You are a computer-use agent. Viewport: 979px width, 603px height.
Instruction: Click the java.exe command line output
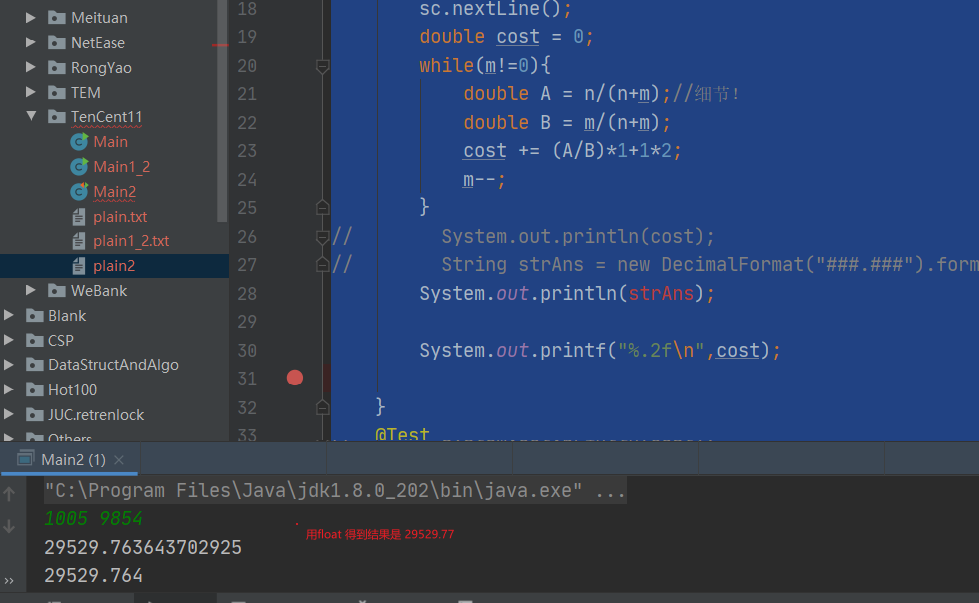335,491
